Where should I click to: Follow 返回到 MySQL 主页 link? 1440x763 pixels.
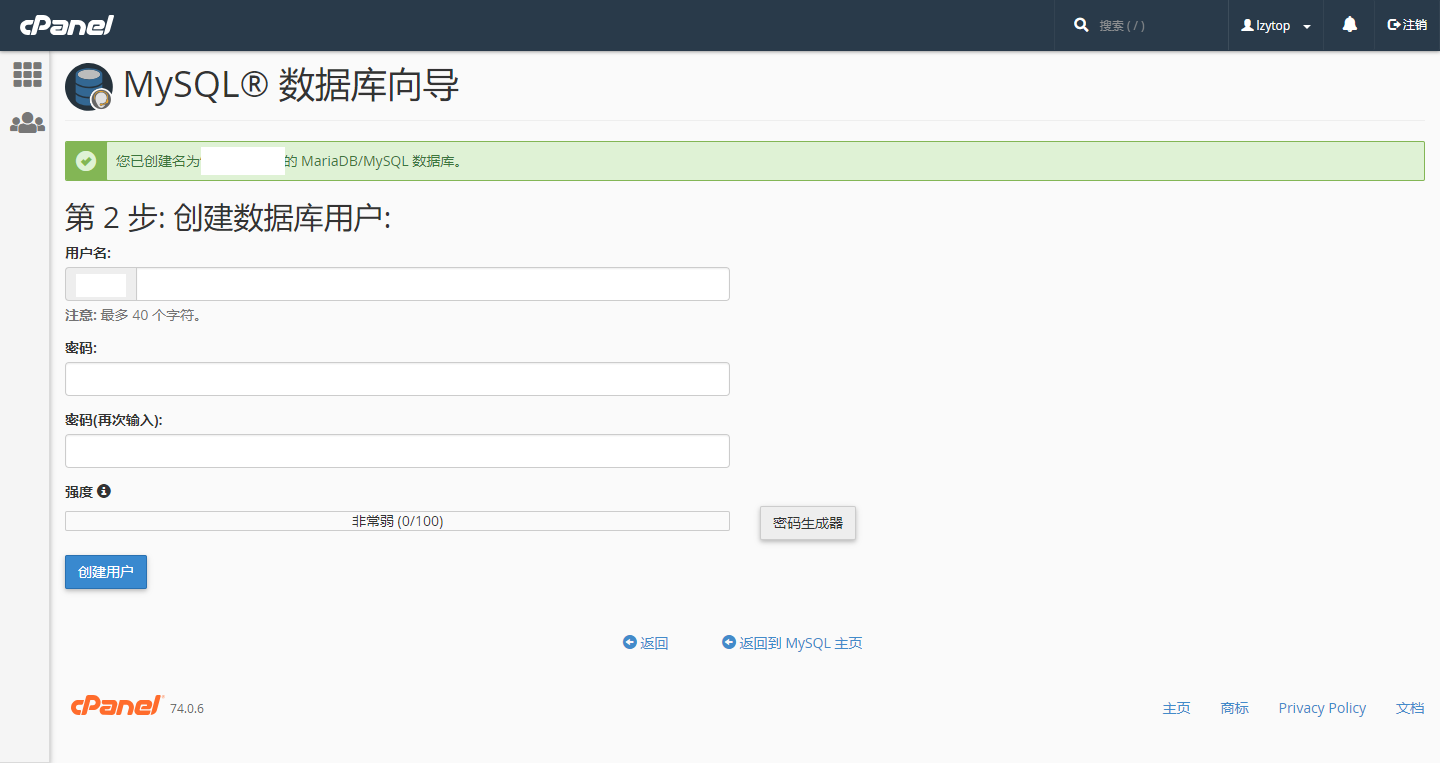[792, 643]
